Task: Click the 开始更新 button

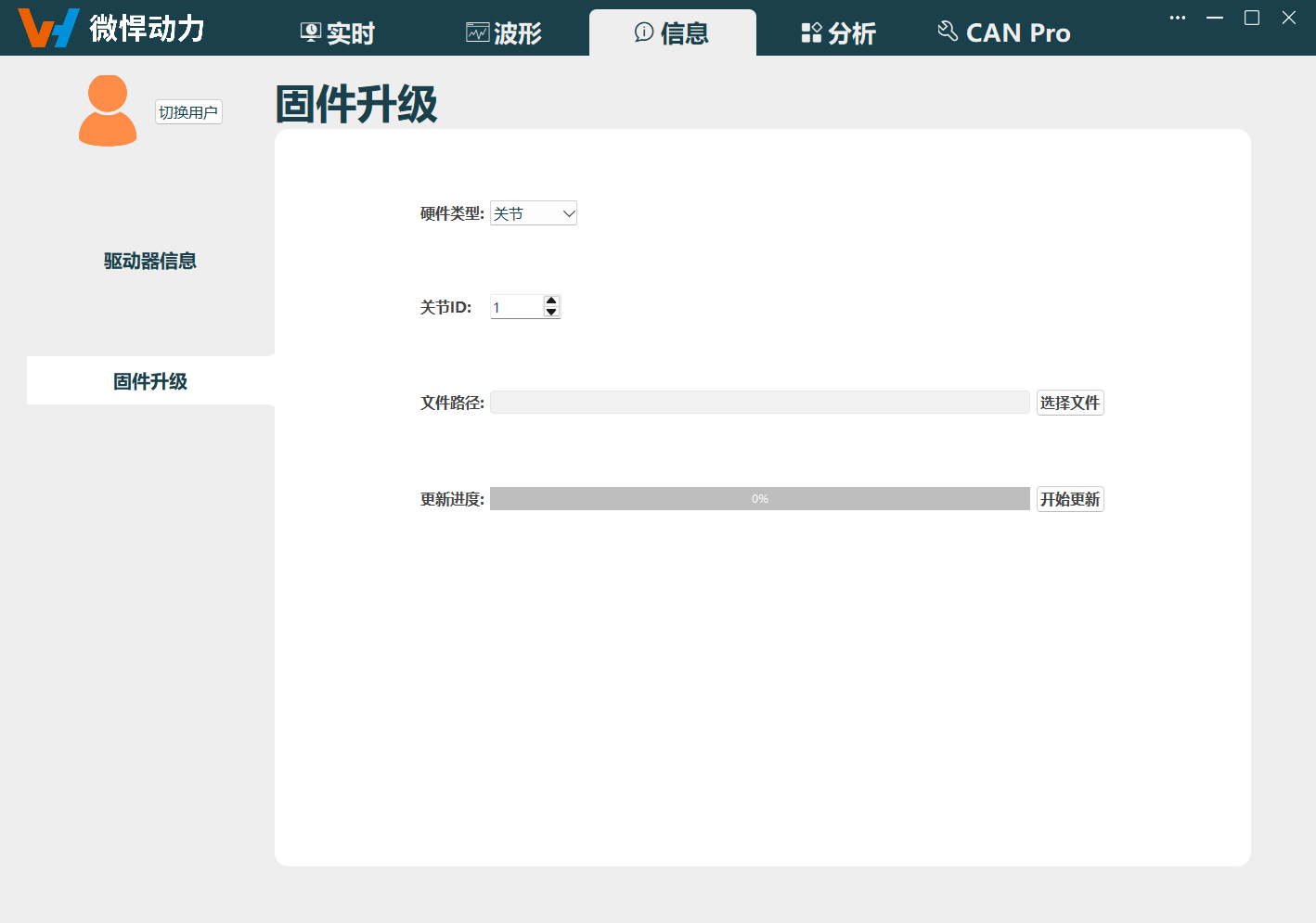Action: [1069, 499]
